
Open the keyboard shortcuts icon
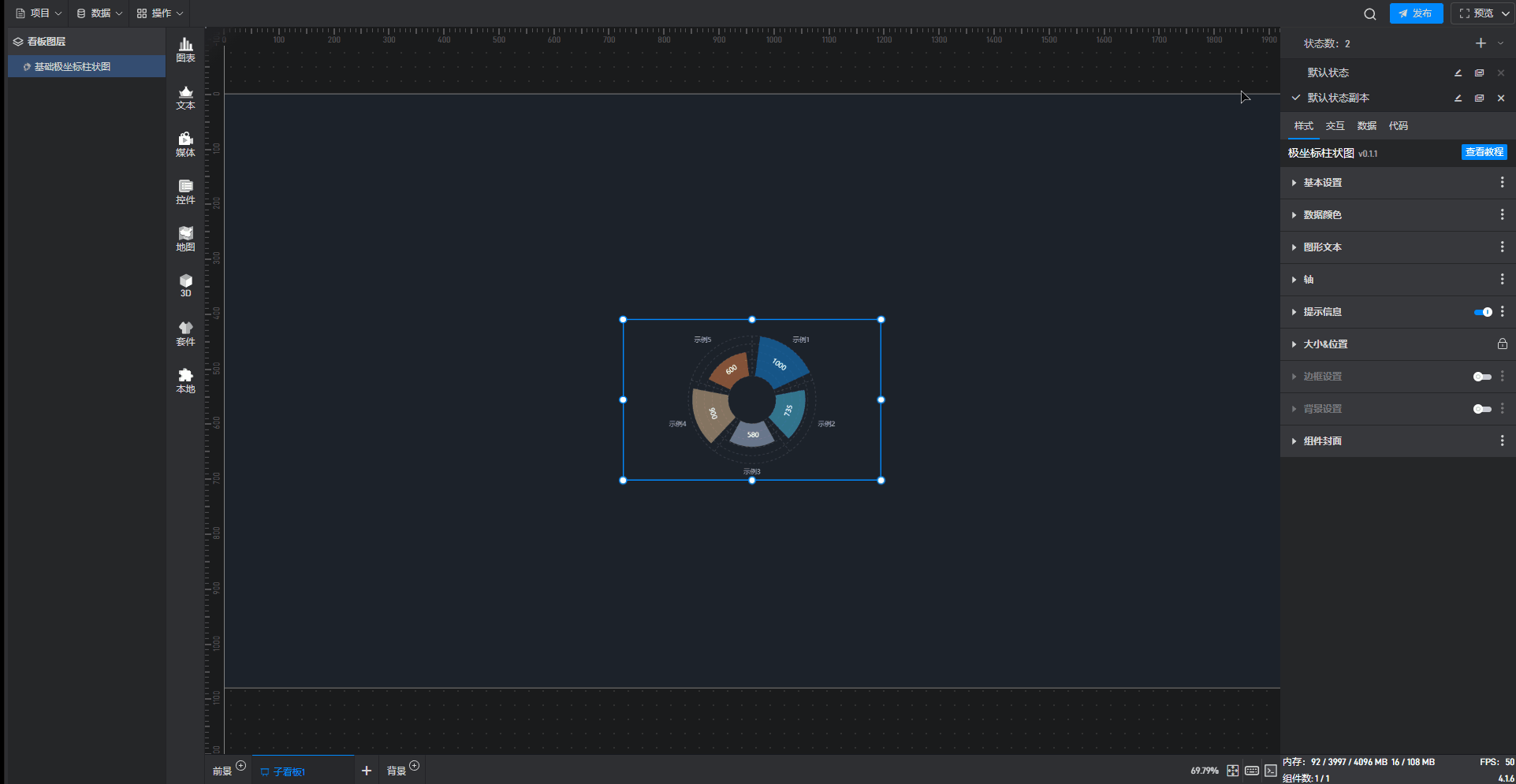coord(1252,771)
